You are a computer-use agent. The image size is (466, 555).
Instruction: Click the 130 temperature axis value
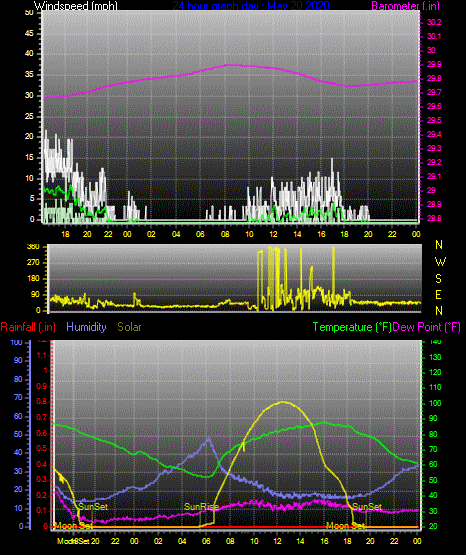435,357
